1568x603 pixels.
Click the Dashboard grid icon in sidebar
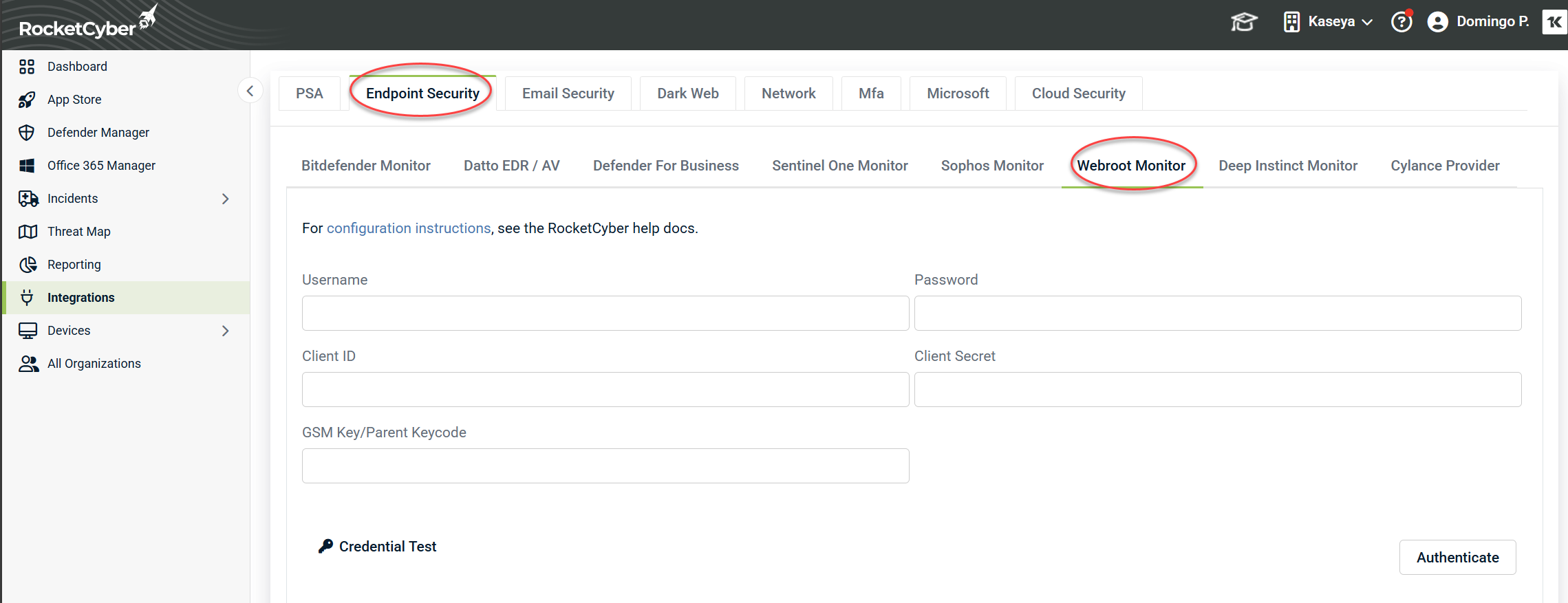(x=27, y=67)
